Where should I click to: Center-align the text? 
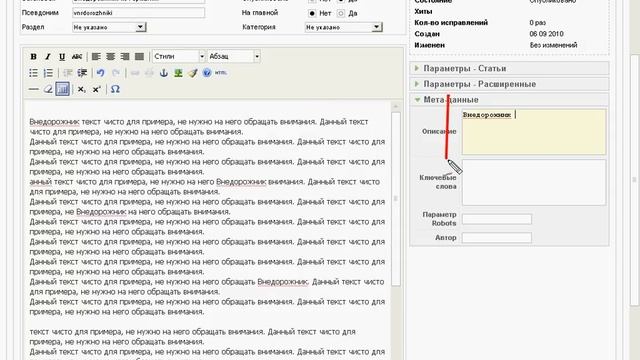[110, 57]
